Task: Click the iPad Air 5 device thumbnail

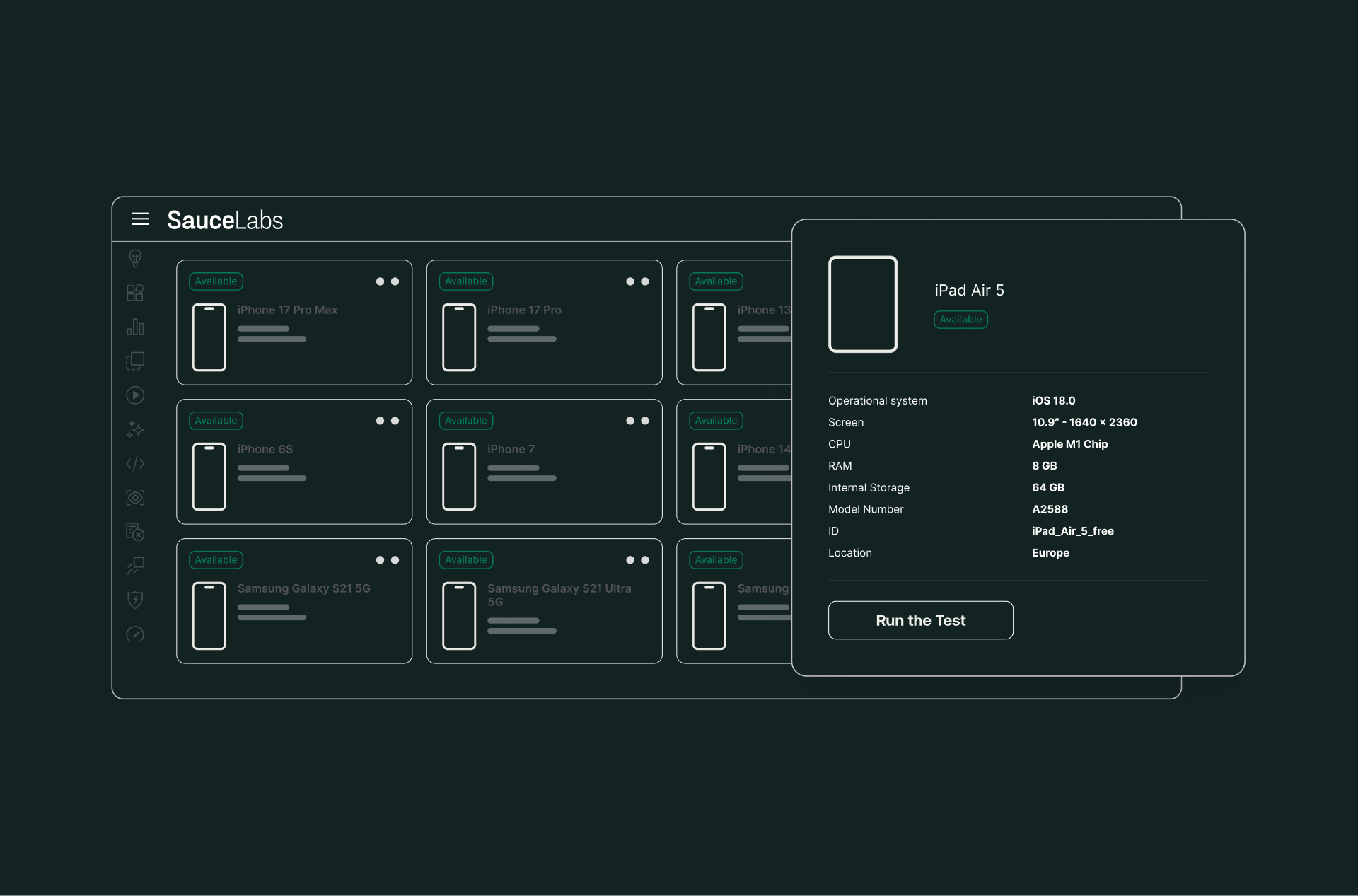Action: [863, 304]
